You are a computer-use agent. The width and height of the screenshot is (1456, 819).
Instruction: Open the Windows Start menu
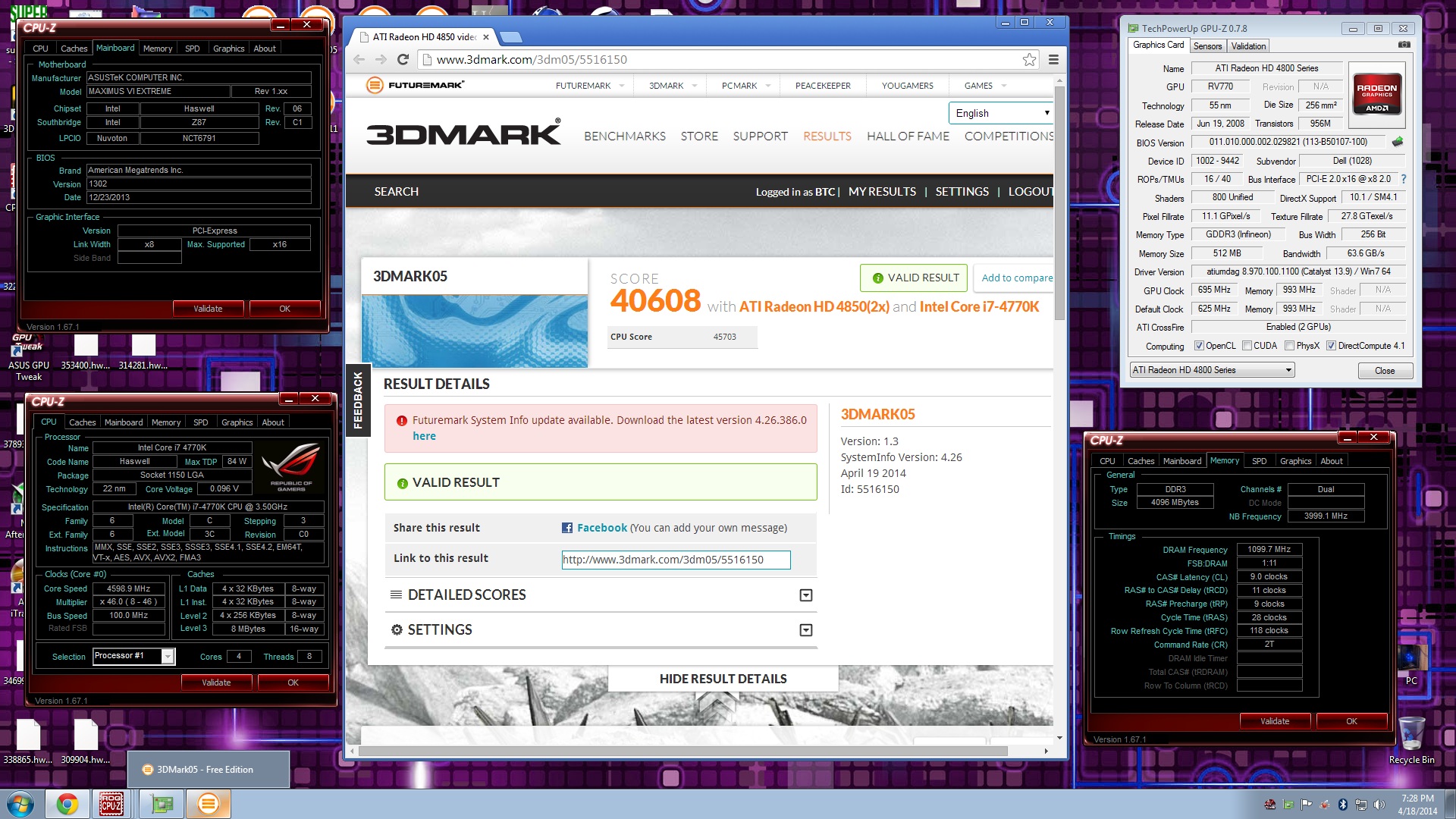tap(20, 804)
